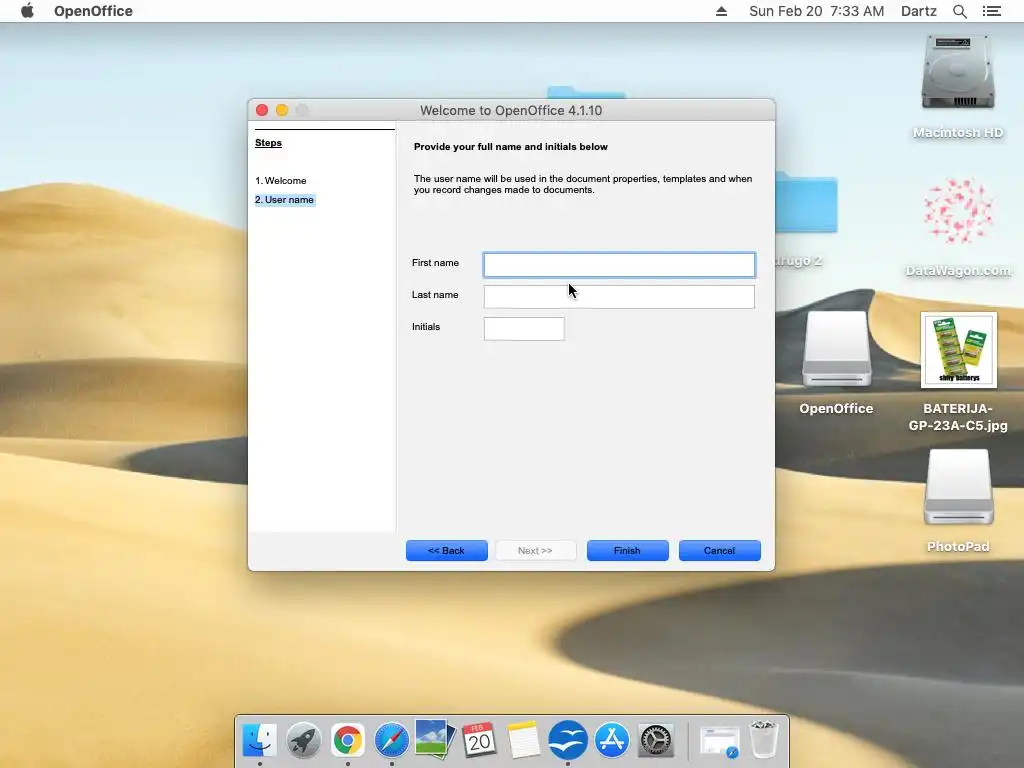Viewport: 1024px width, 768px height.
Task: Open Spotlight search magnifier icon
Action: pyautogui.click(x=959, y=11)
